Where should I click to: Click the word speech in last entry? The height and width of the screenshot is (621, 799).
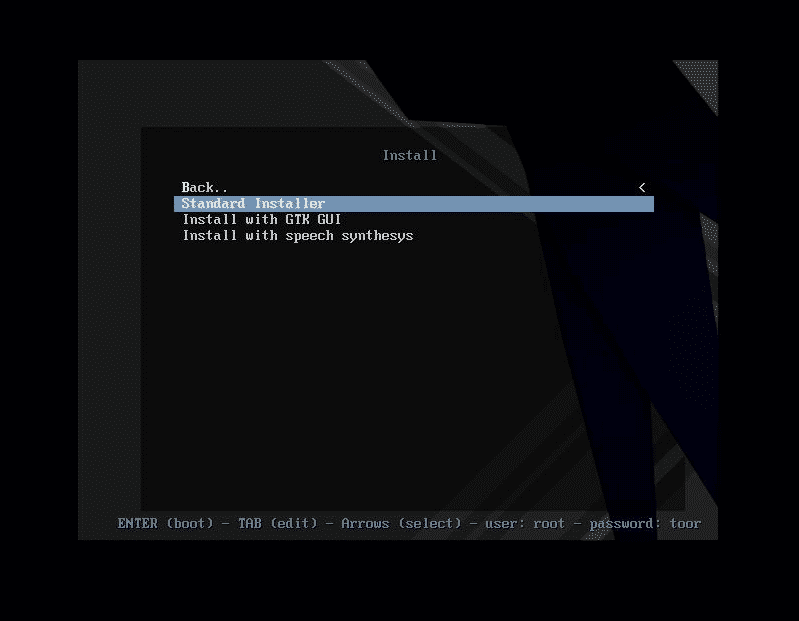click(x=309, y=236)
